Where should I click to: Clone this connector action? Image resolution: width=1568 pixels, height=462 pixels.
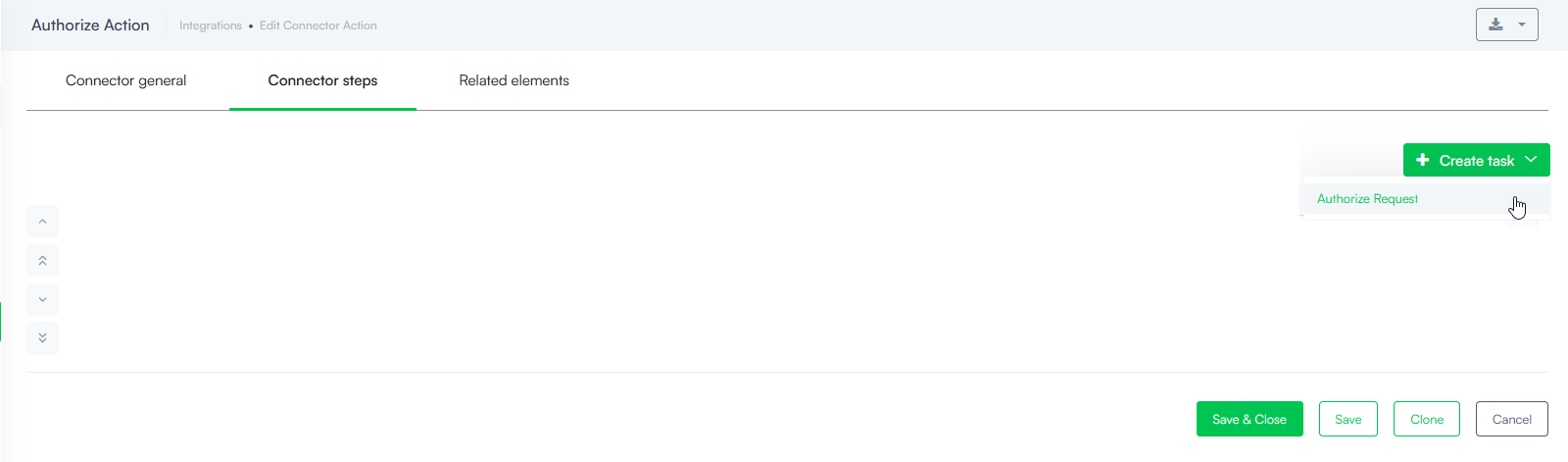pos(1427,419)
